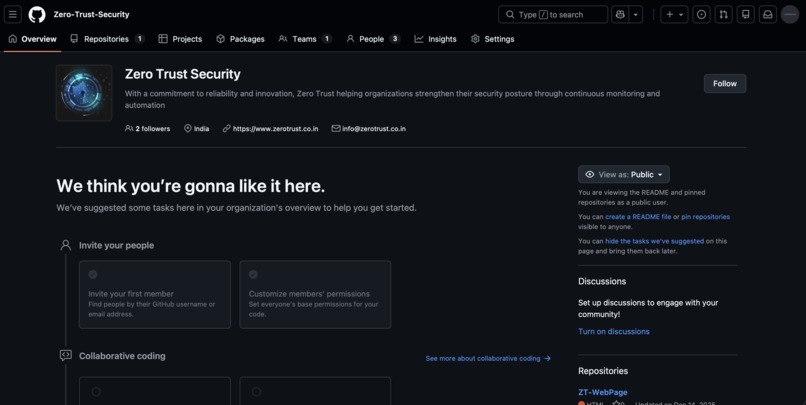Open Customize members' permissions card
The image size is (806, 405).
point(315,294)
